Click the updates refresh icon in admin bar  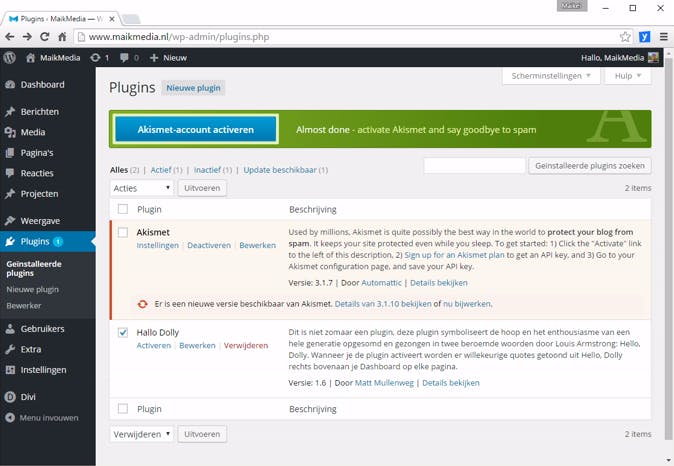(95, 58)
